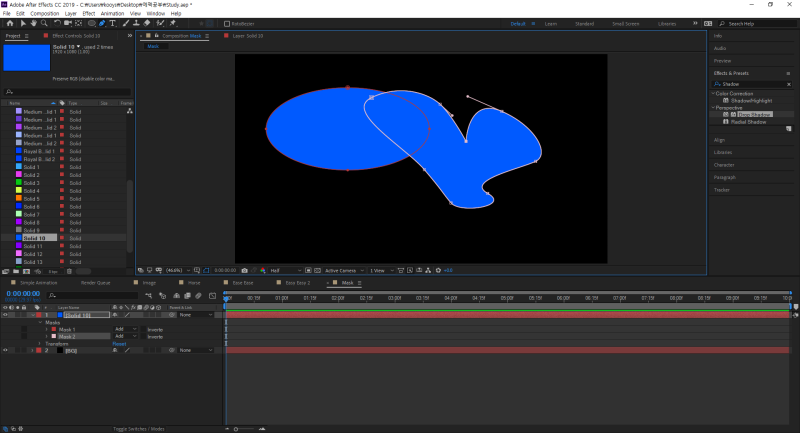Screen dimensions: 800x433
Task: Select the Clone Stamp tool
Action: click(x=136, y=23)
